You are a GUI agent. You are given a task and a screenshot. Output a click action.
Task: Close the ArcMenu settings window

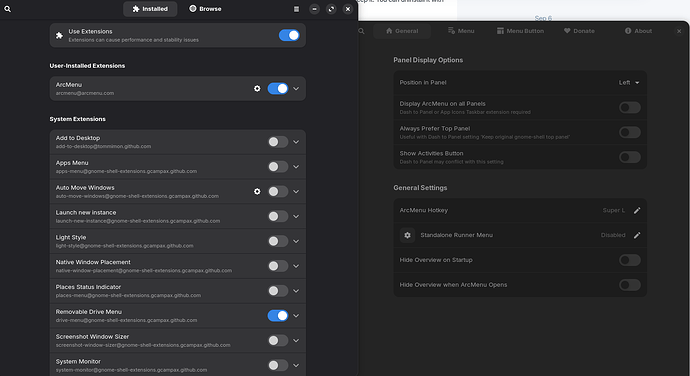(679, 31)
